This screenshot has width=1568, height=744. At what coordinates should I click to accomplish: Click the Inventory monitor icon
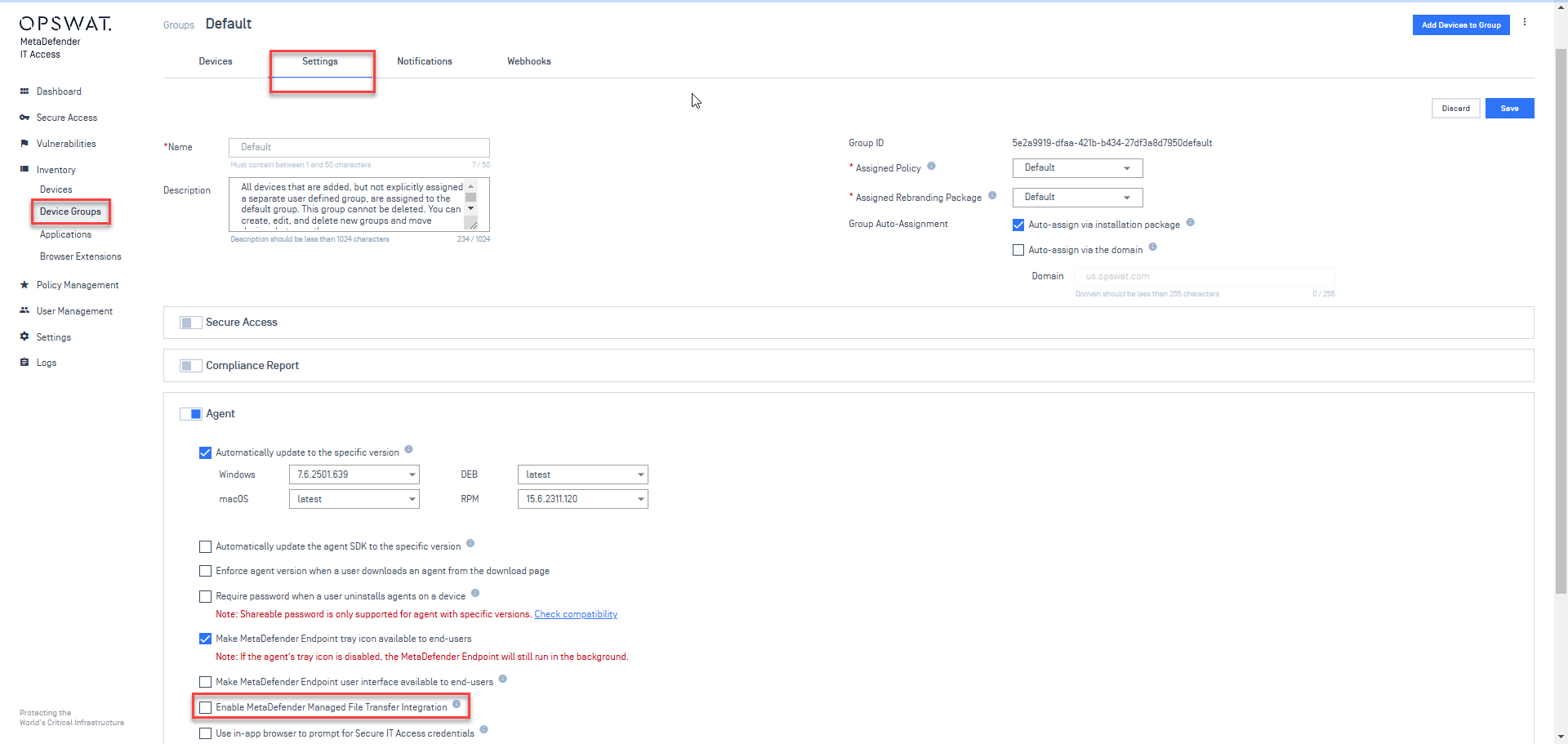24,170
